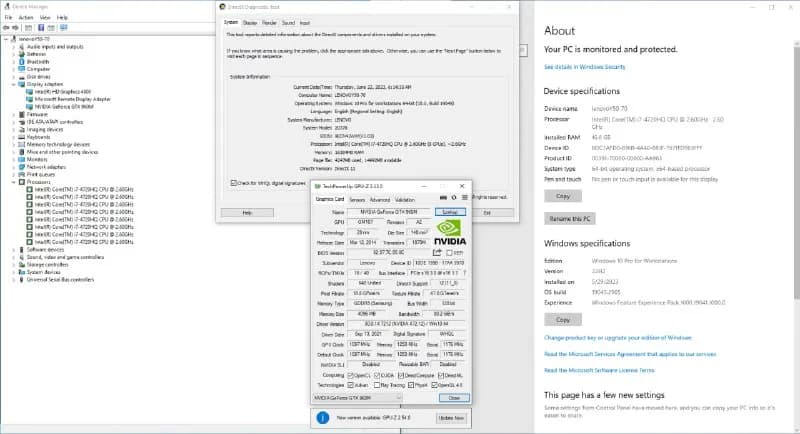Click the Firmware category icon
The height and width of the screenshot is (434, 800).
click(21, 115)
